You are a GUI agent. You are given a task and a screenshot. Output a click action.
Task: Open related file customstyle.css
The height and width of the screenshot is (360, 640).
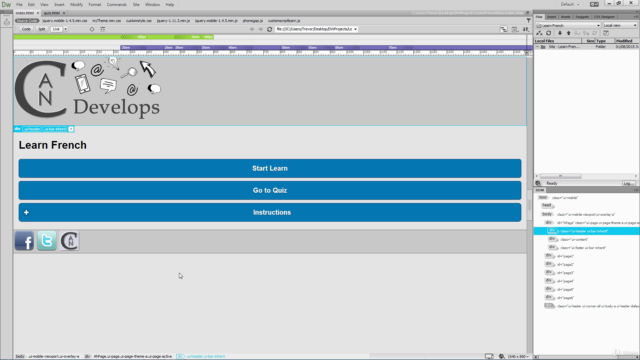[x=139, y=20]
